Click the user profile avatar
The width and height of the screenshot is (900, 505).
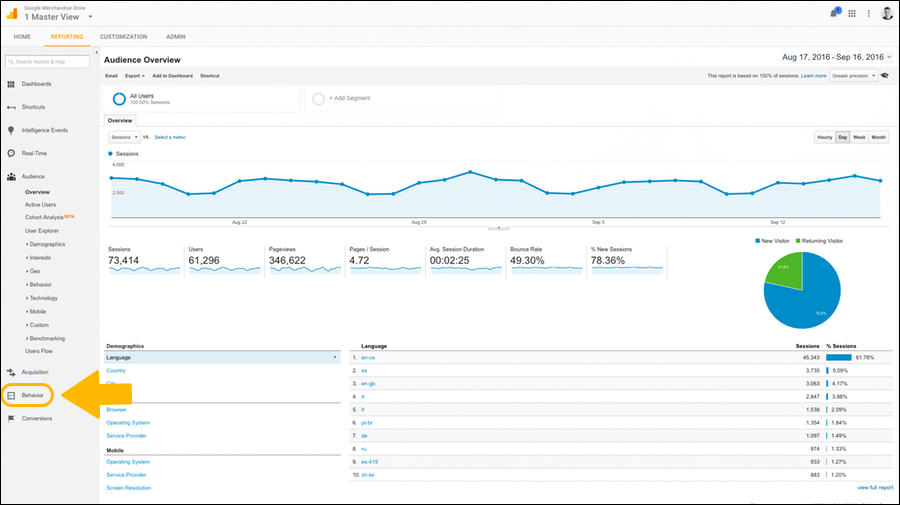(x=887, y=13)
